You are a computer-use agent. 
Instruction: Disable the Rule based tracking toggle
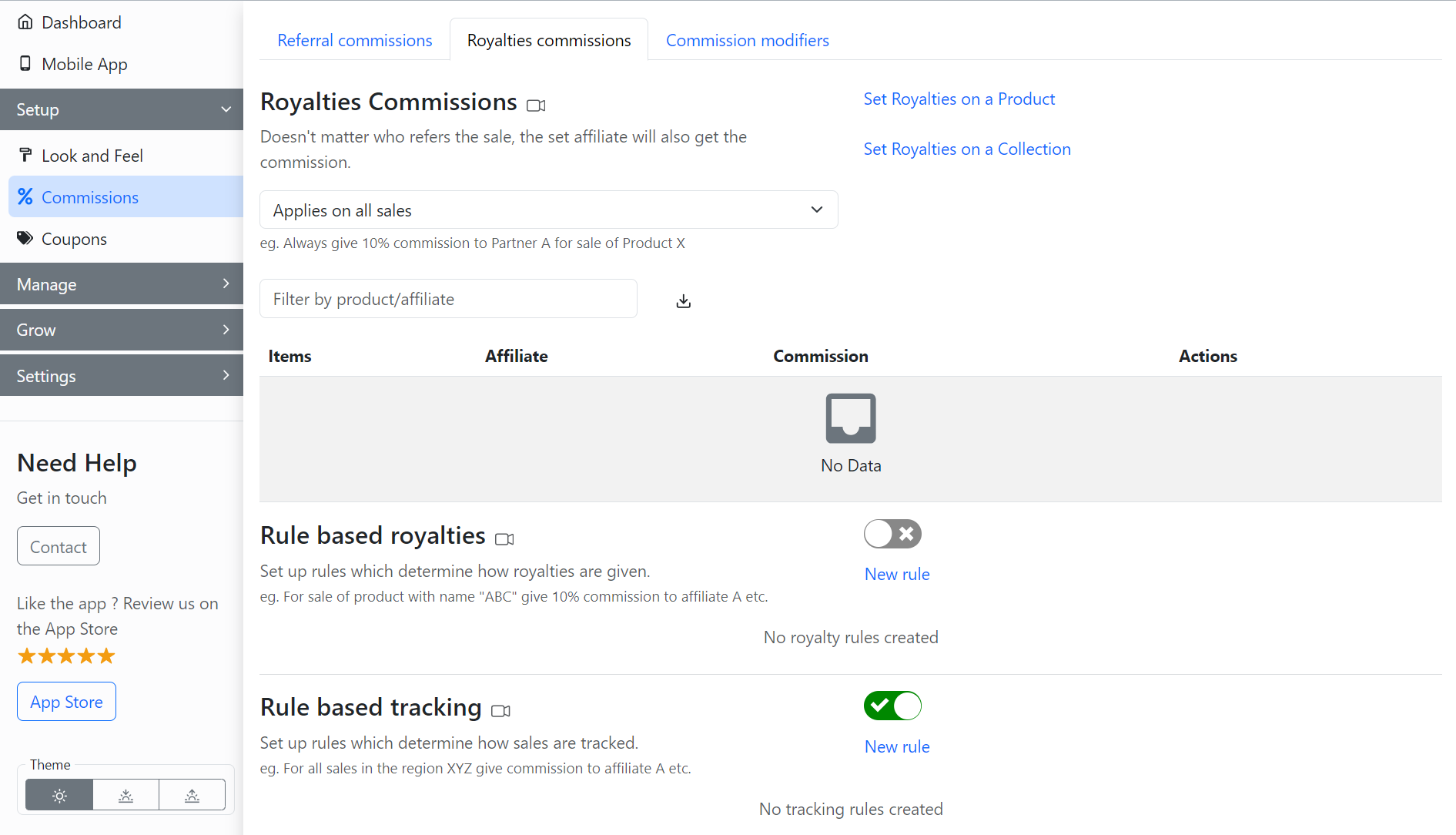pos(892,706)
